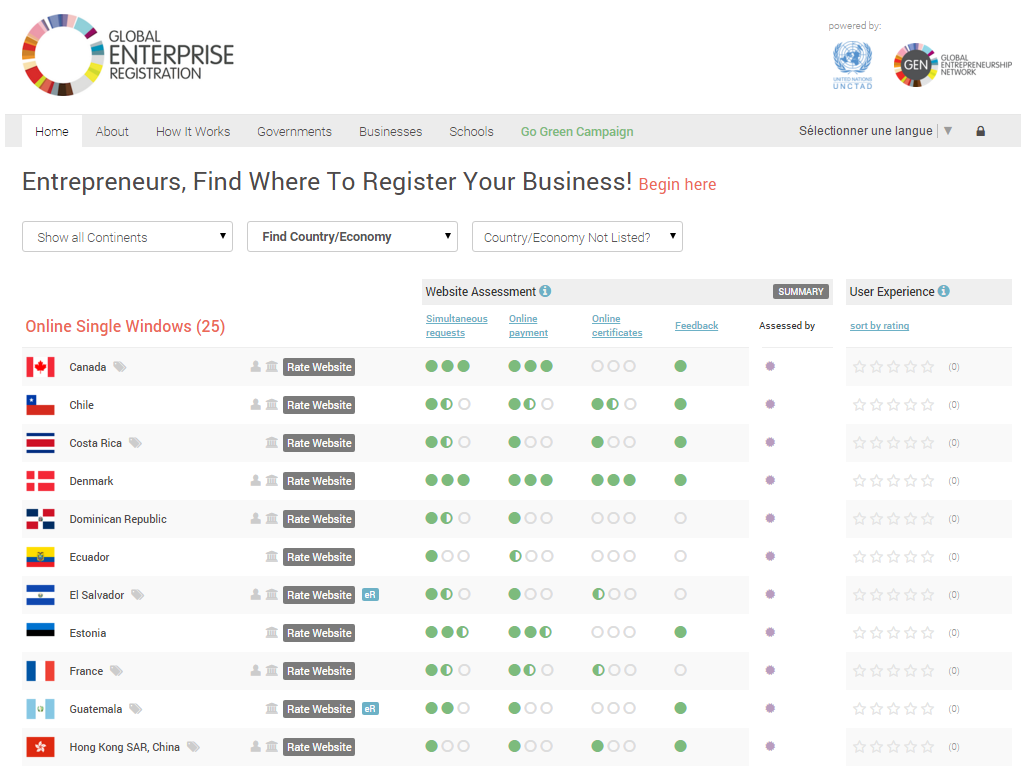Click the UNCTAD logo in the header
The height and width of the screenshot is (772, 1026).
point(852,65)
